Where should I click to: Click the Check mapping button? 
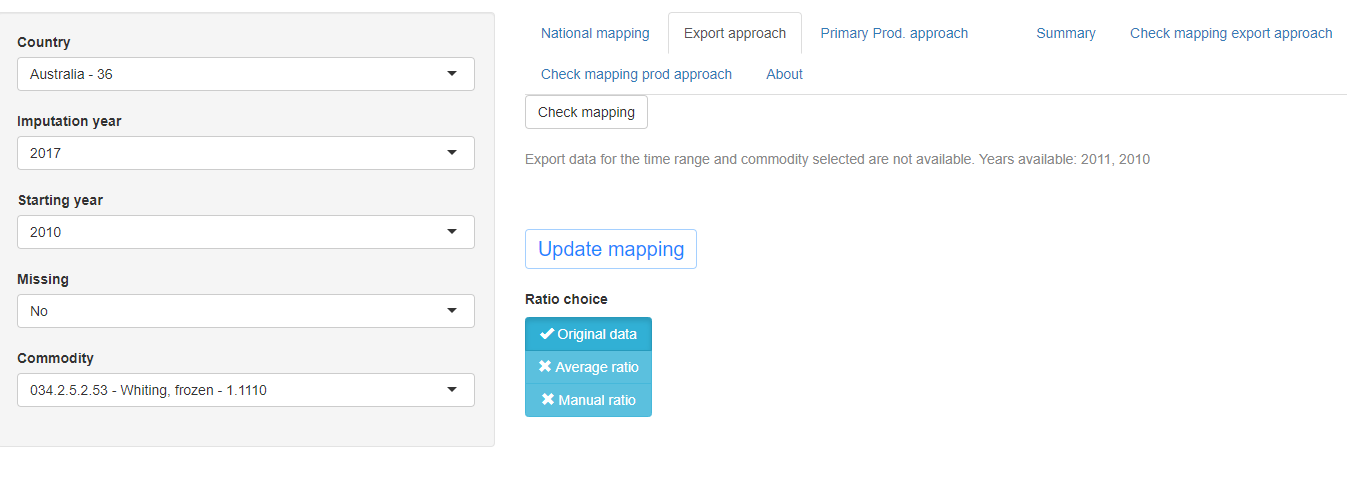(x=586, y=112)
